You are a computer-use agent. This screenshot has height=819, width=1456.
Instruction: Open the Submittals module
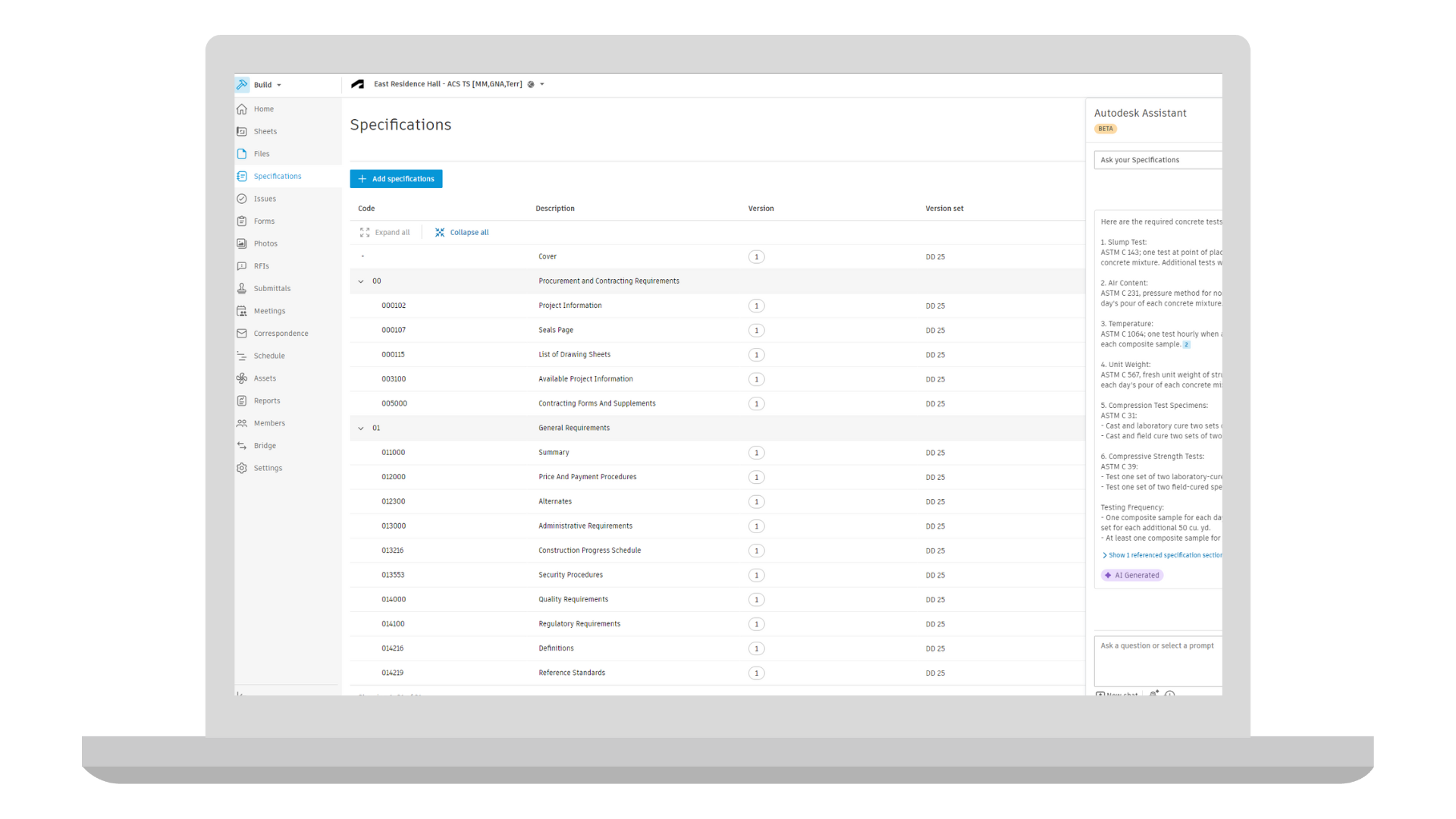[x=271, y=288]
